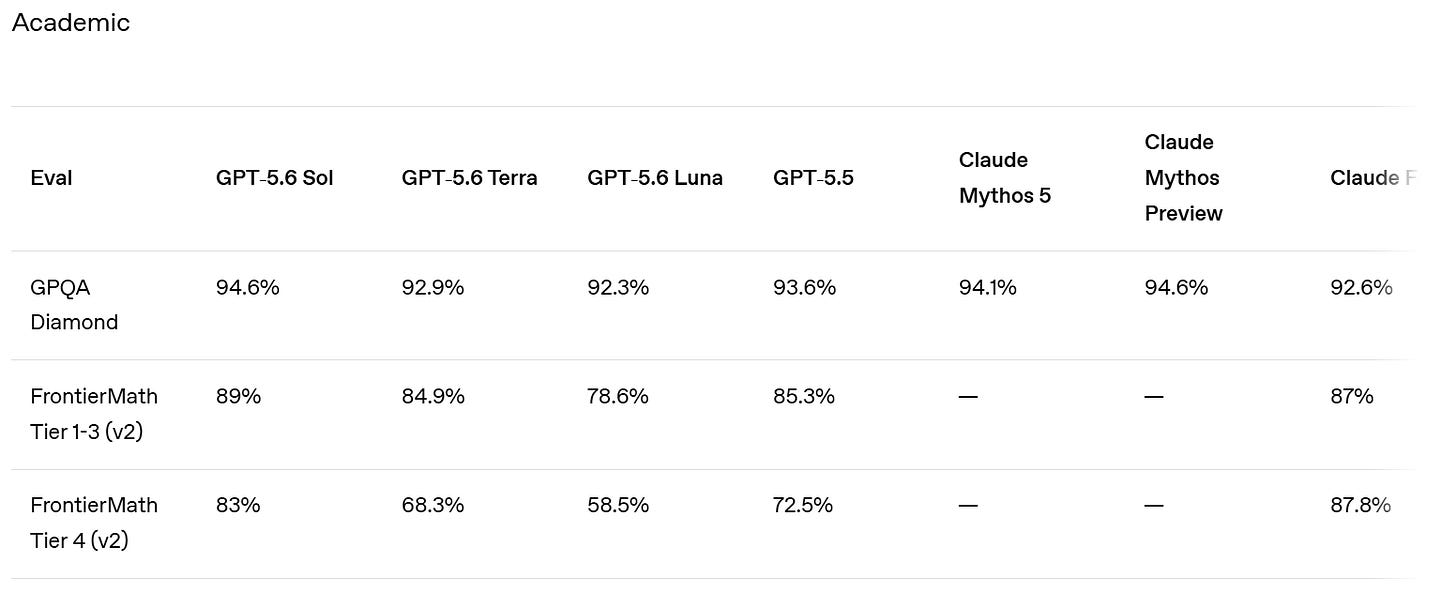This screenshot has width=1456, height=593.
Task: Click the 94.1% Claude Mythos 5 score
Action: pos(988,288)
